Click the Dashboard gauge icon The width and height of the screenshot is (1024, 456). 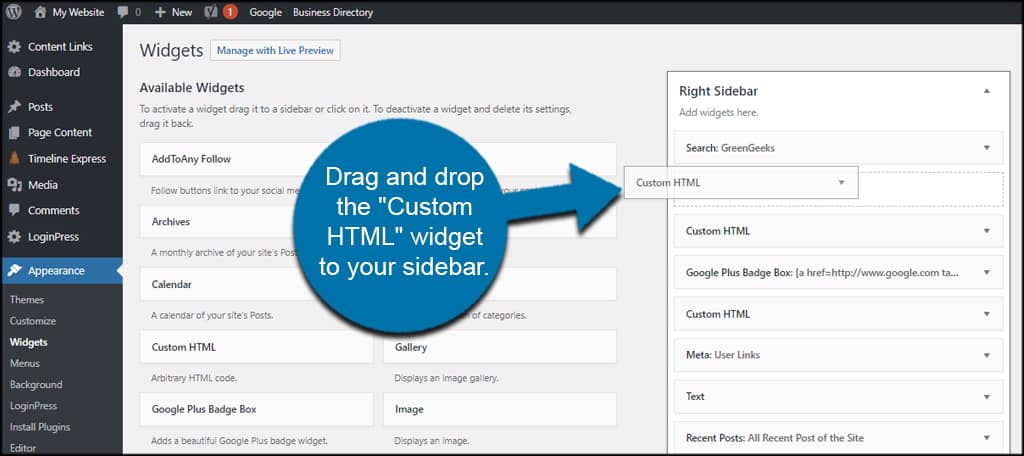(14, 72)
